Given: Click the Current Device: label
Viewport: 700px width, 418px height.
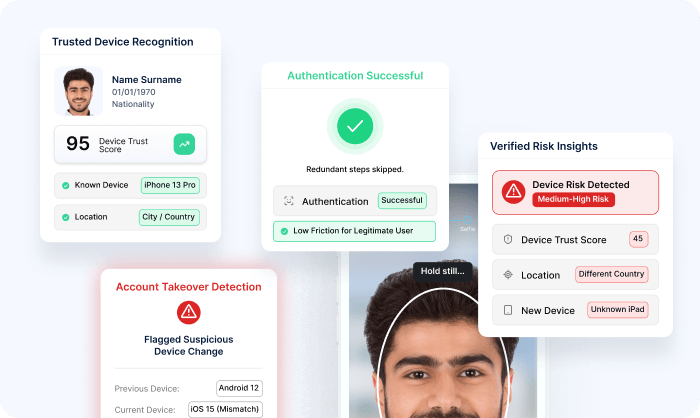Looking at the screenshot, I should click(145, 410).
